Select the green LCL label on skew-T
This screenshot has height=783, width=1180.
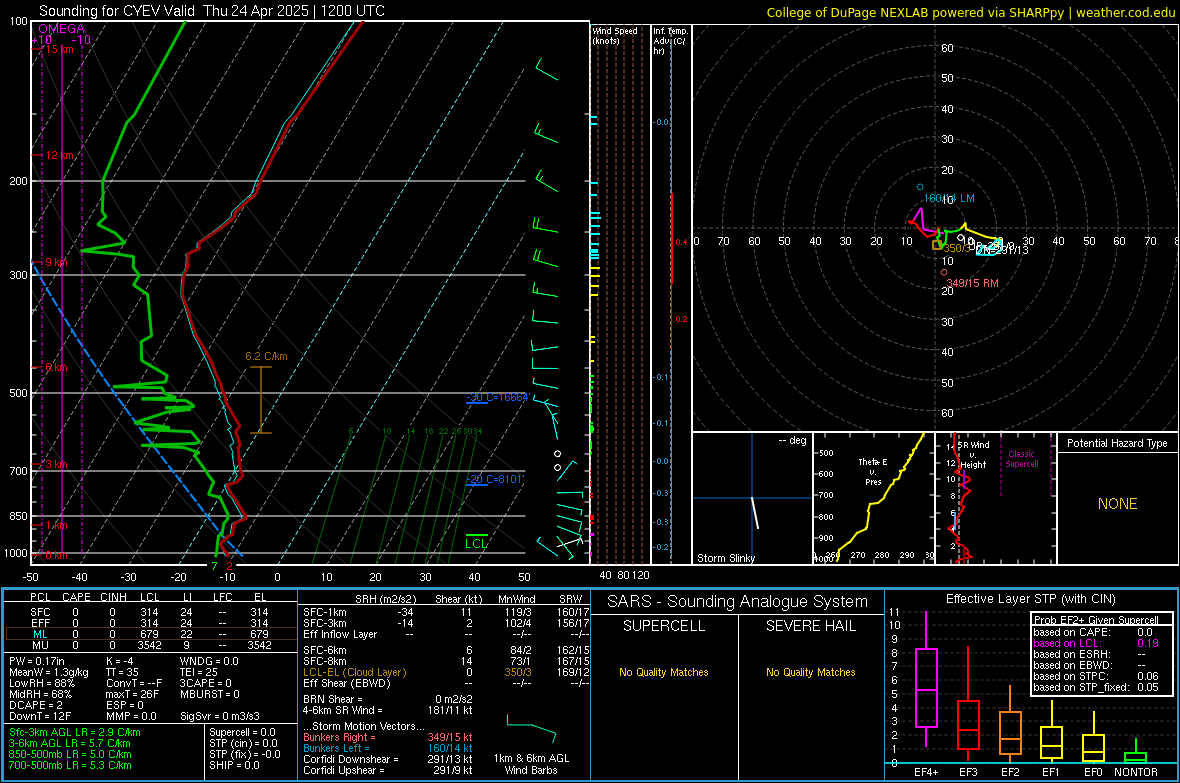click(x=476, y=544)
